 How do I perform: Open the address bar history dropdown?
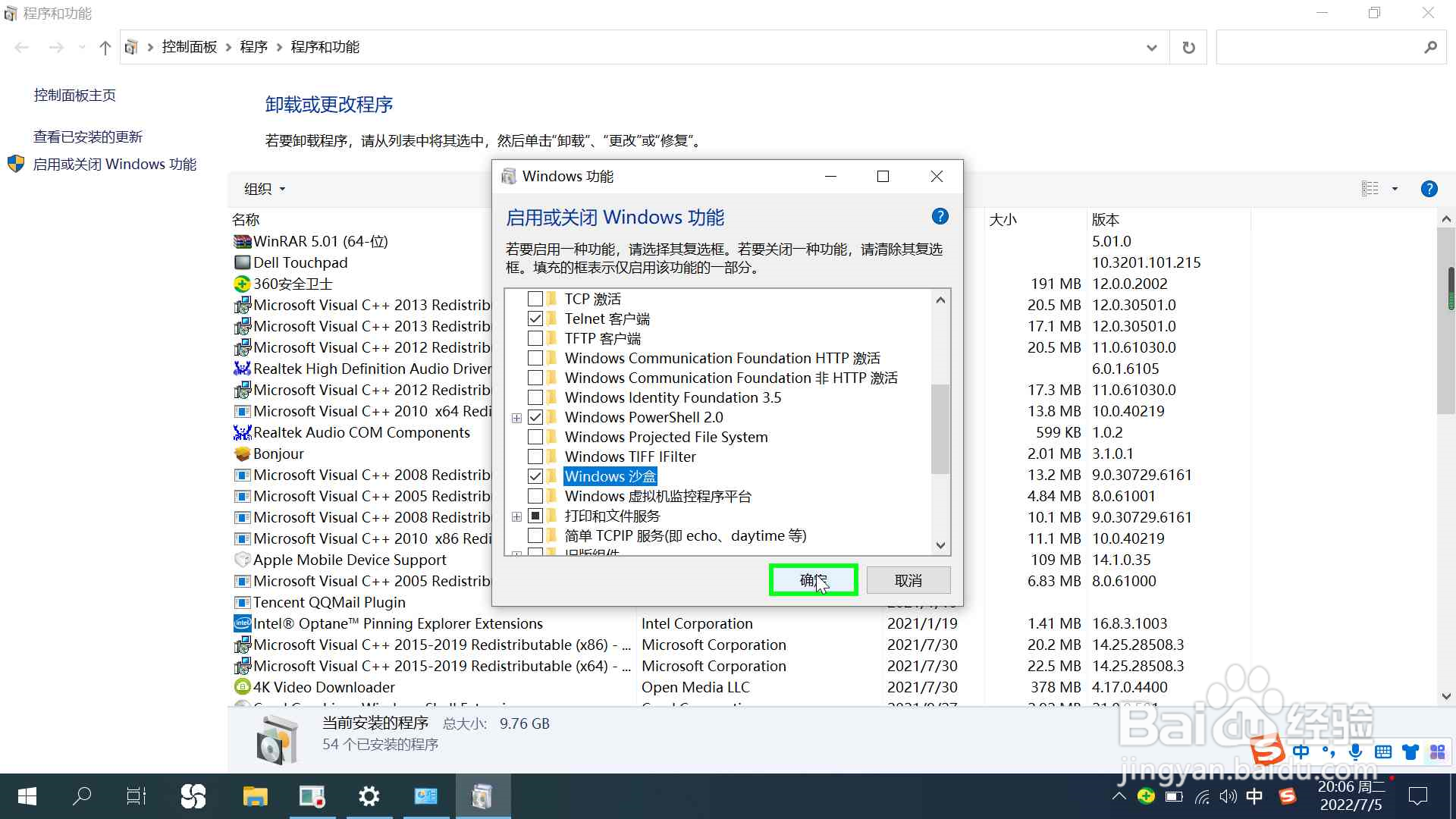[x=1151, y=47]
